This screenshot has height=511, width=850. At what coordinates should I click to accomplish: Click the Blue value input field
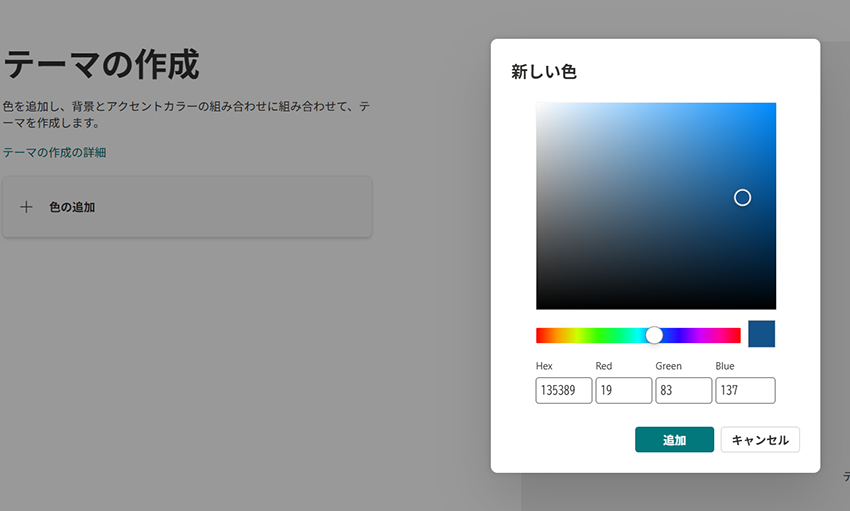[745, 390]
